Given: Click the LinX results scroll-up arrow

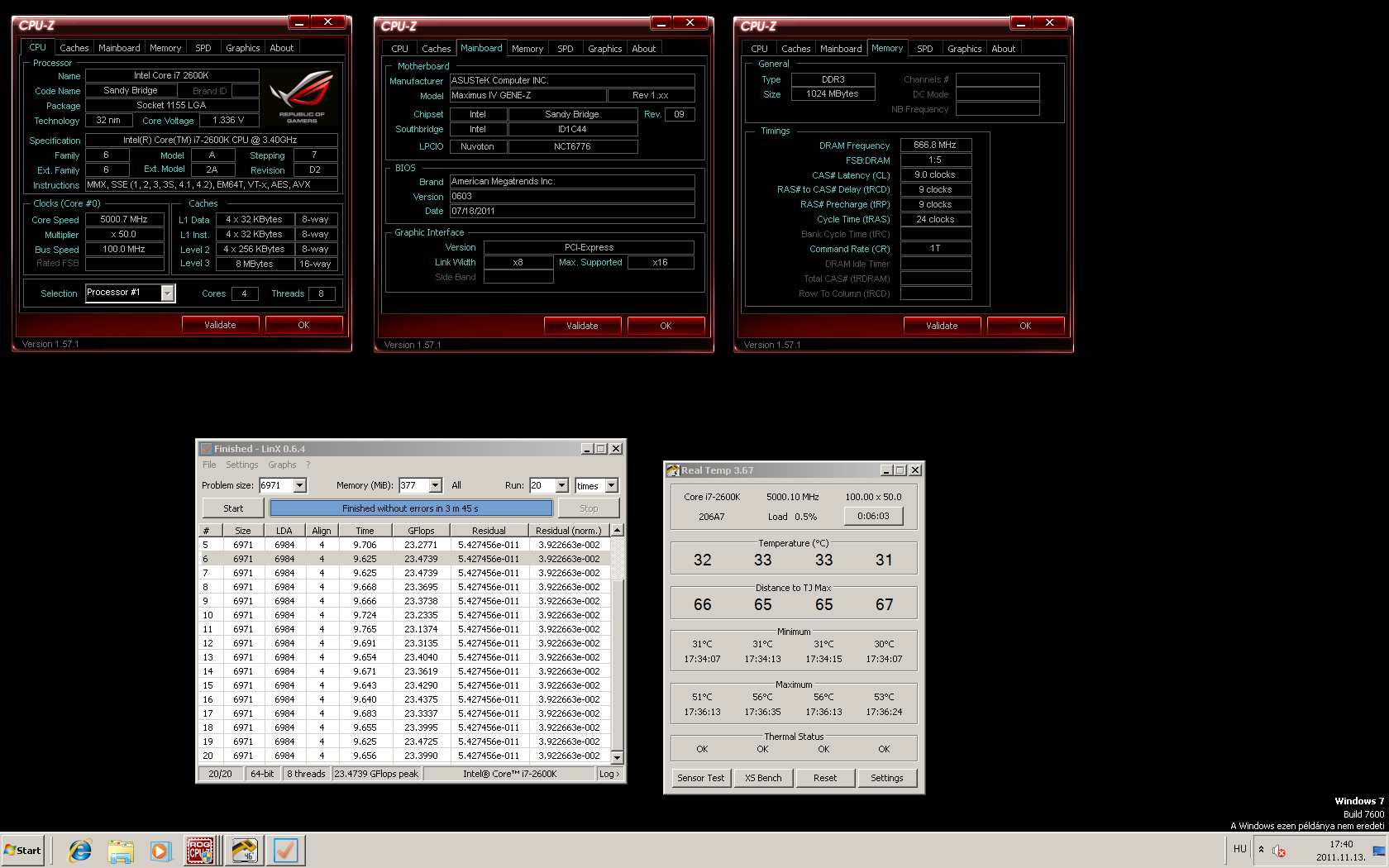Looking at the screenshot, I should [x=617, y=530].
